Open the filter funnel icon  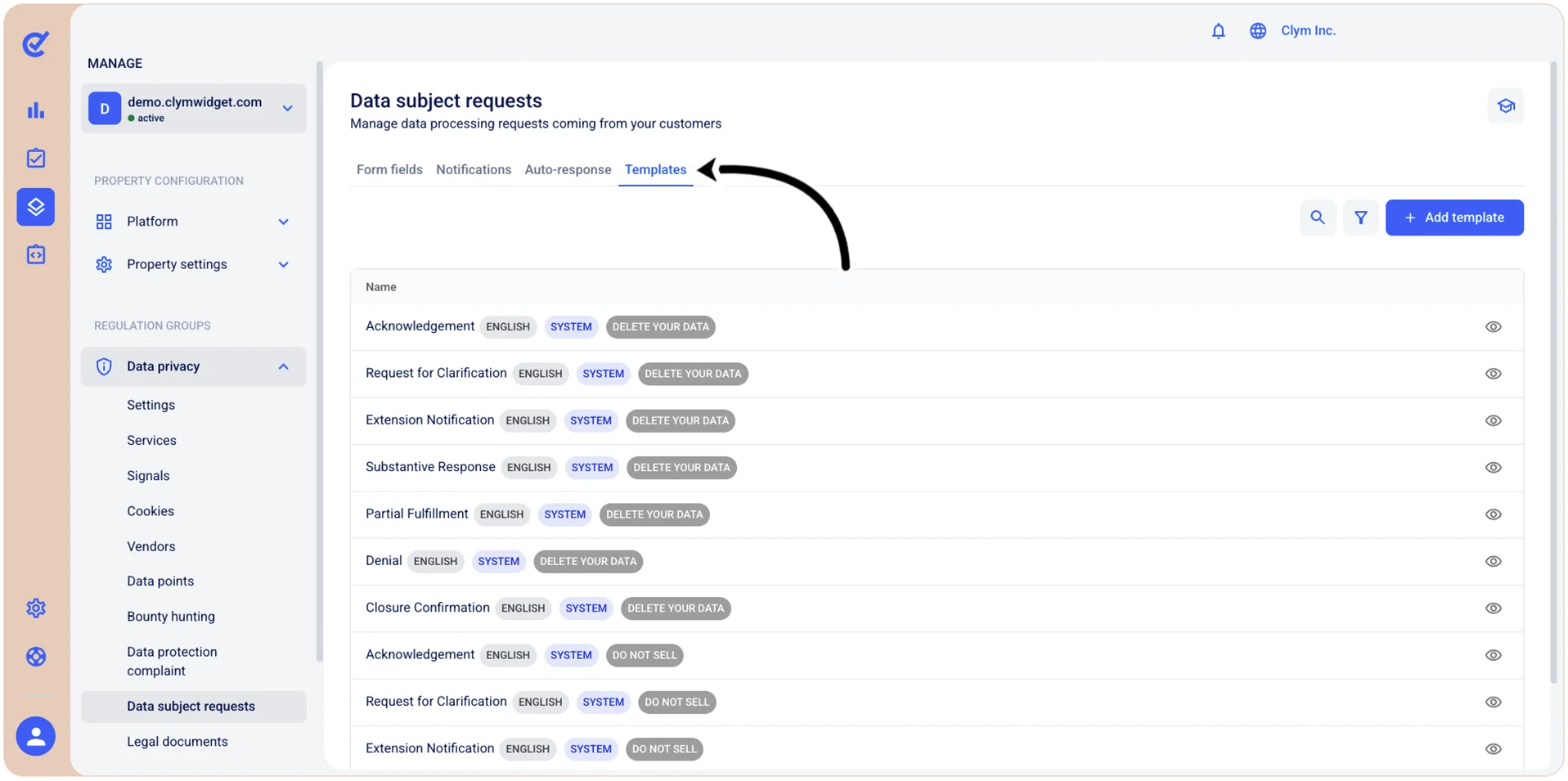pos(1360,218)
